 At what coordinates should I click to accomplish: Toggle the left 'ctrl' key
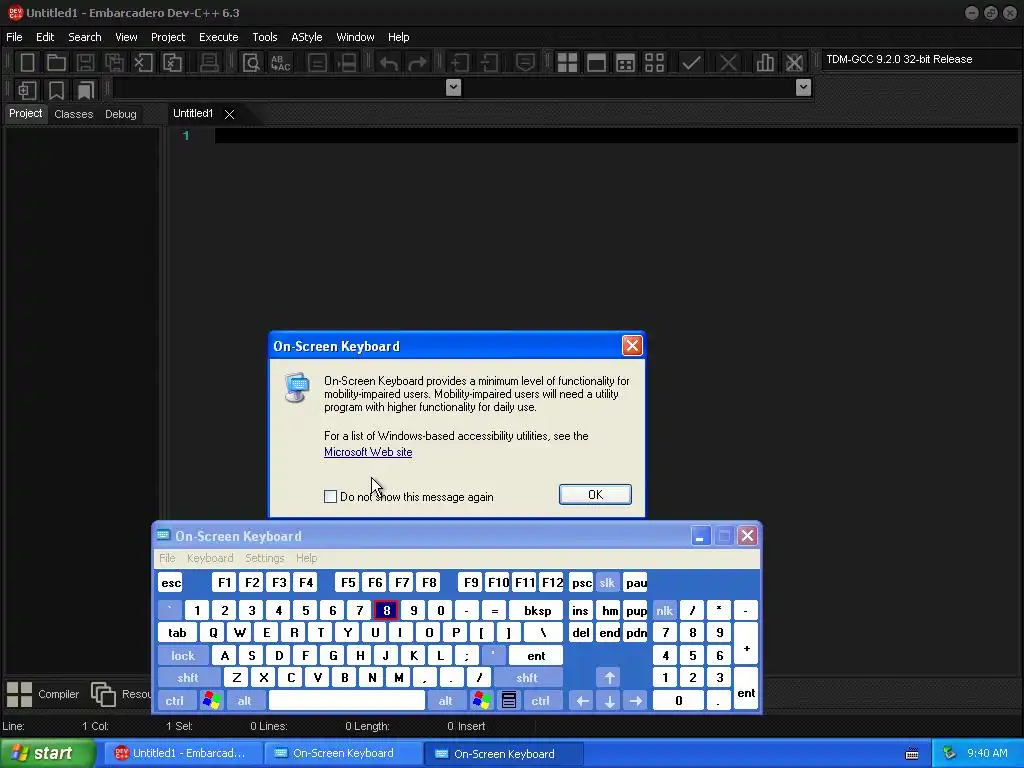pyautogui.click(x=174, y=700)
